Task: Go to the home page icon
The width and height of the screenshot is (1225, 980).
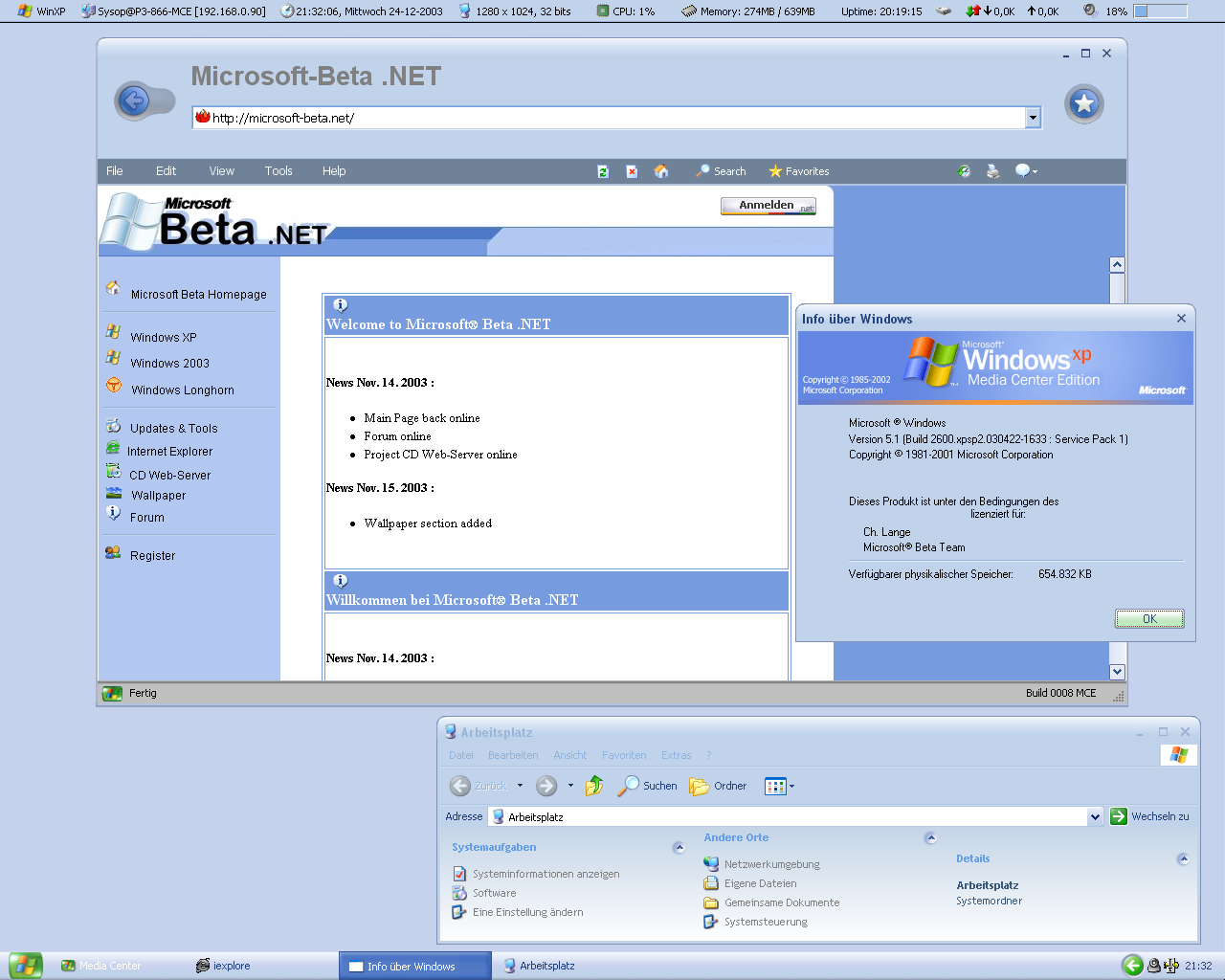Action: 660,171
